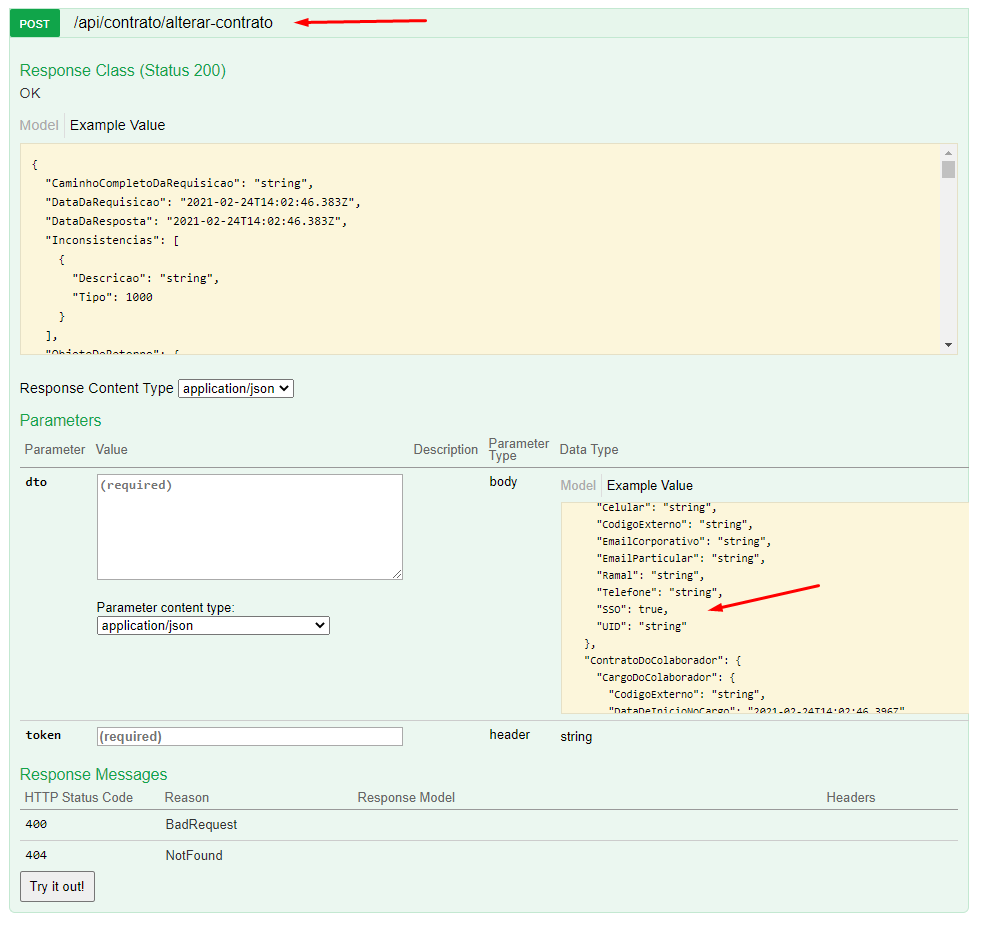Click the response example scrollbar thumb

click(x=948, y=169)
